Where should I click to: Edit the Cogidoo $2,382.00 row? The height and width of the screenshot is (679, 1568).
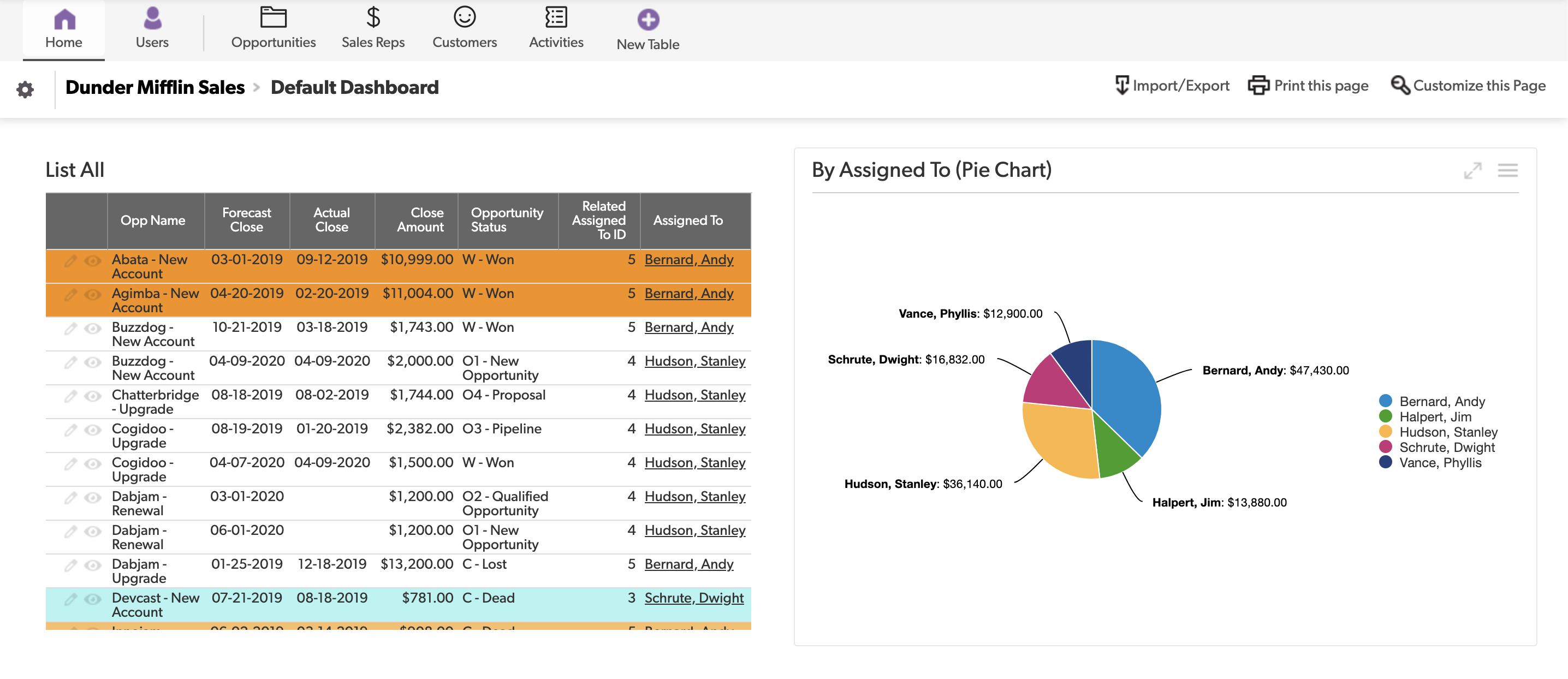(70, 430)
